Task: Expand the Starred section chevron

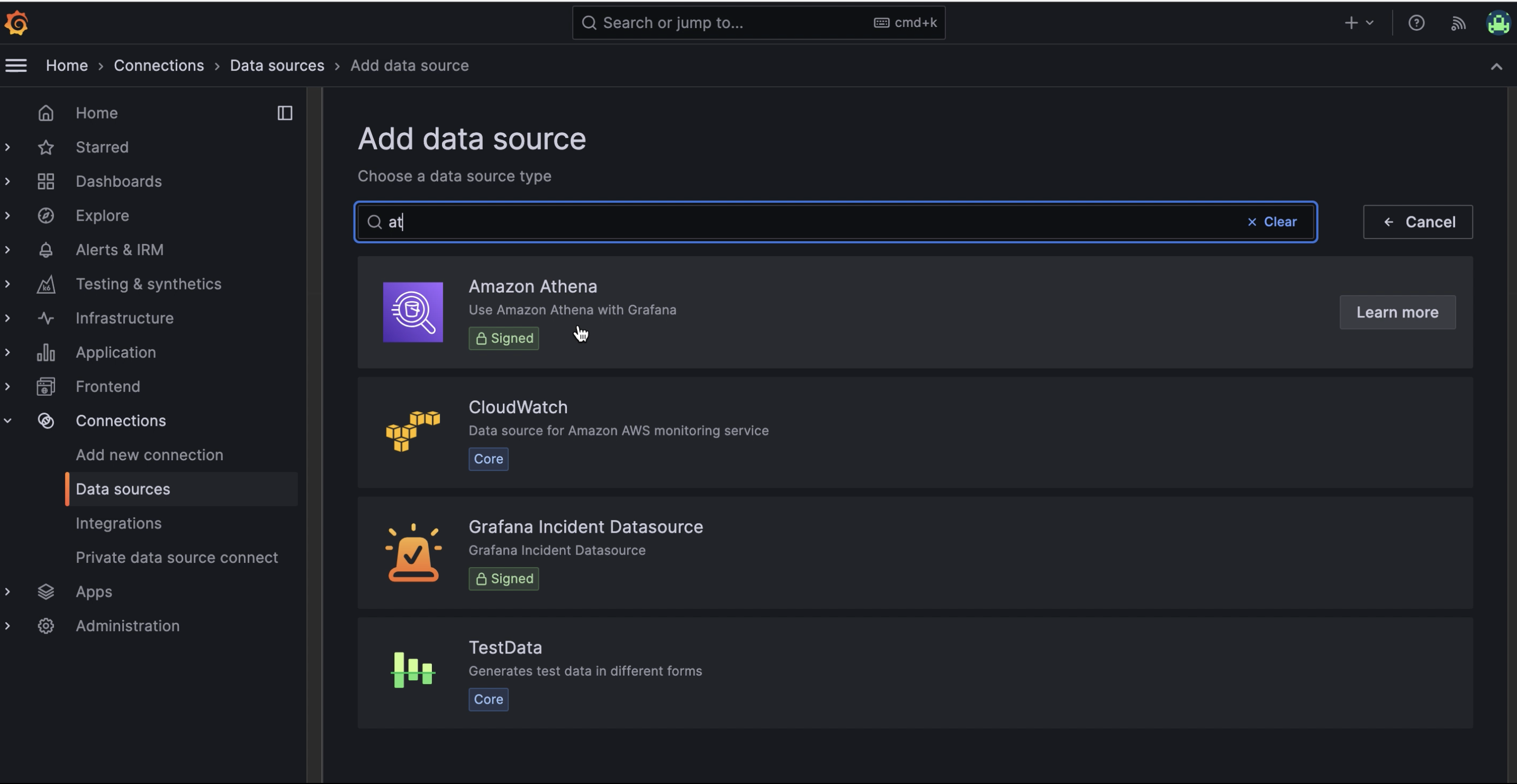Action: click(x=7, y=147)
